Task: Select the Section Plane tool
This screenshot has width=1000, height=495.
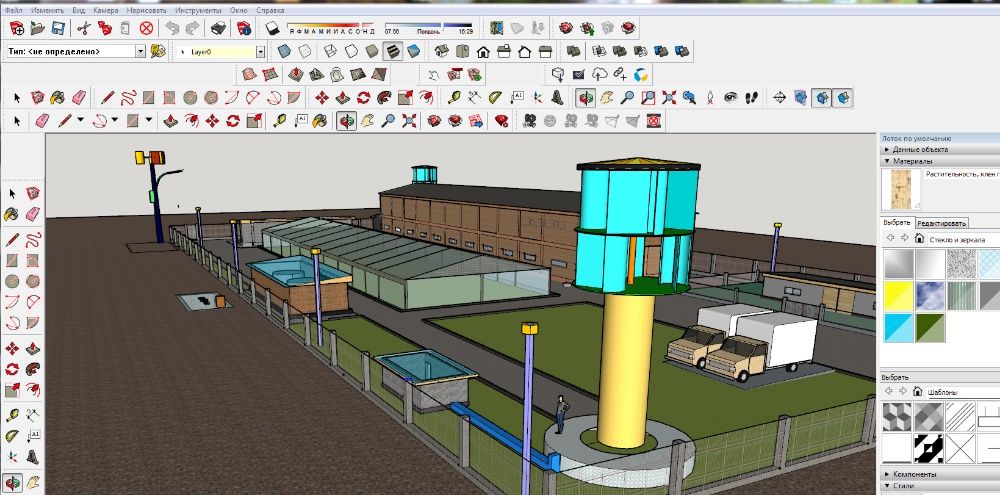Action: (x=779, y=98)
